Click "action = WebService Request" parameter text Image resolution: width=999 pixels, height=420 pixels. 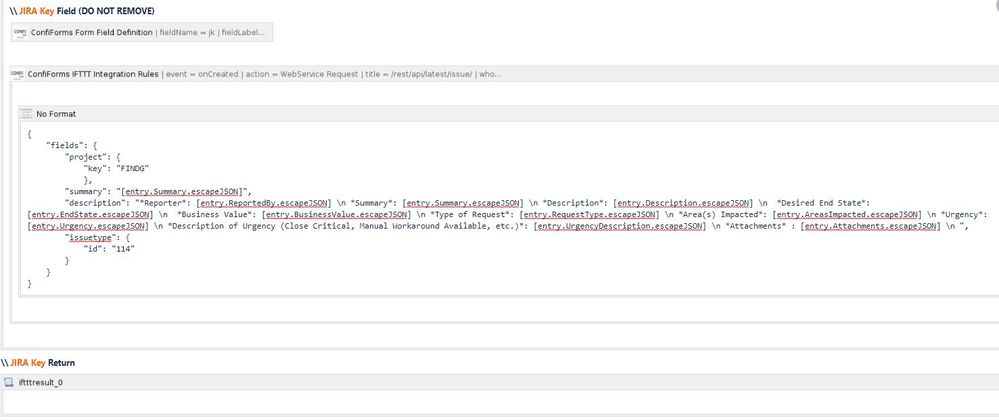pyautogui.click(x=302, y=74)
